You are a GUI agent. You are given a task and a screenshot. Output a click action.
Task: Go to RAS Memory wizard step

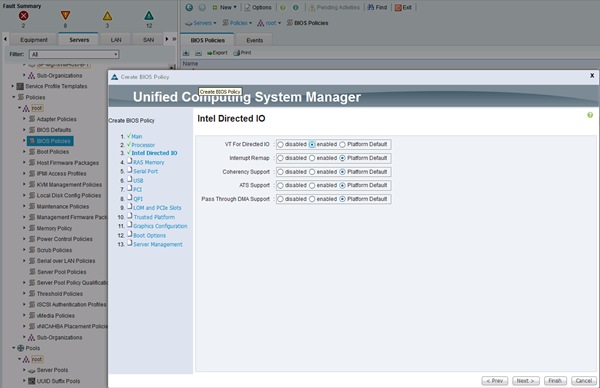148,162
